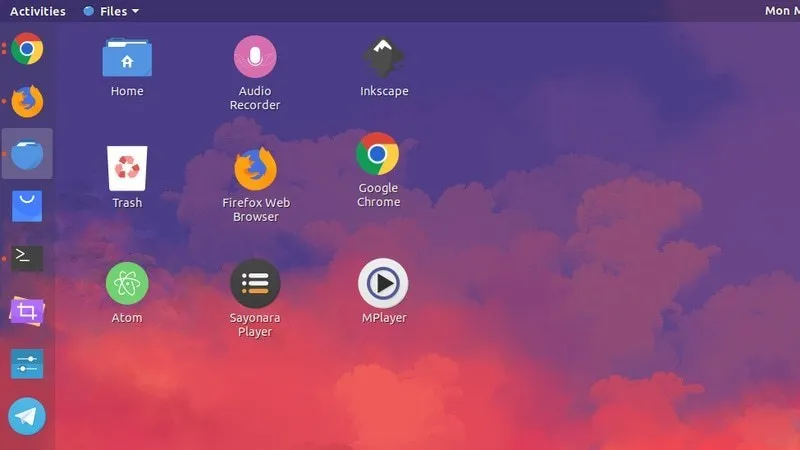Screen dimensions: 800x450
Task: Select the Atom desktop icon
Action: pos(127,283)
